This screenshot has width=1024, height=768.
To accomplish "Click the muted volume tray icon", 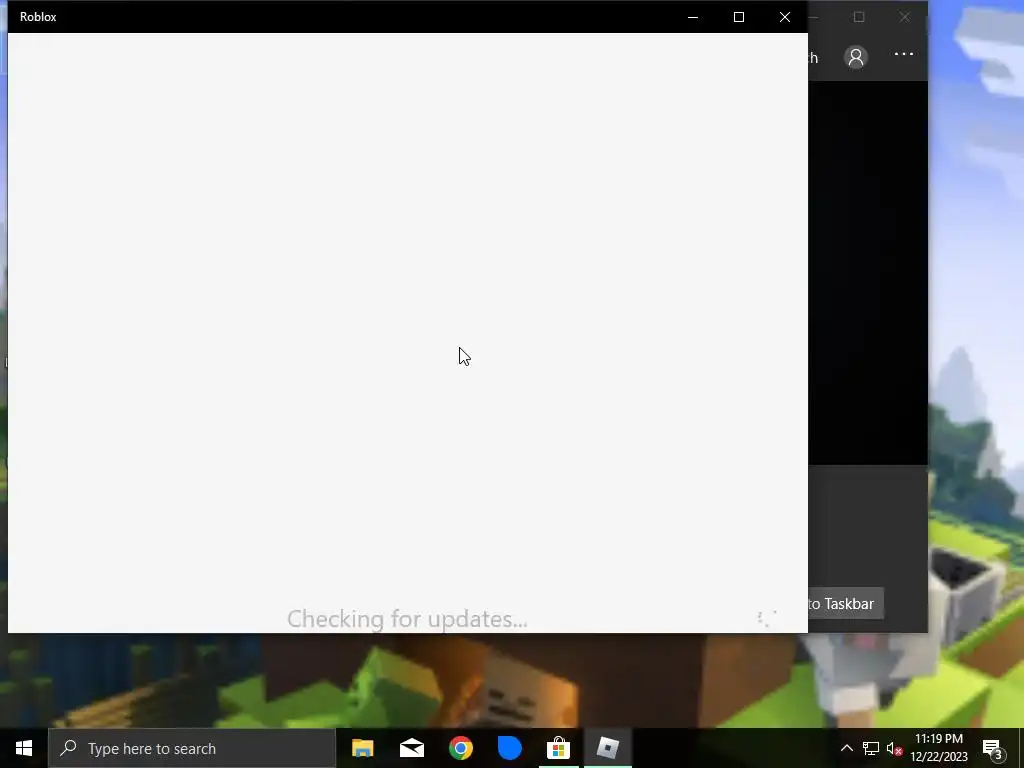I will (x=894, y=748).
